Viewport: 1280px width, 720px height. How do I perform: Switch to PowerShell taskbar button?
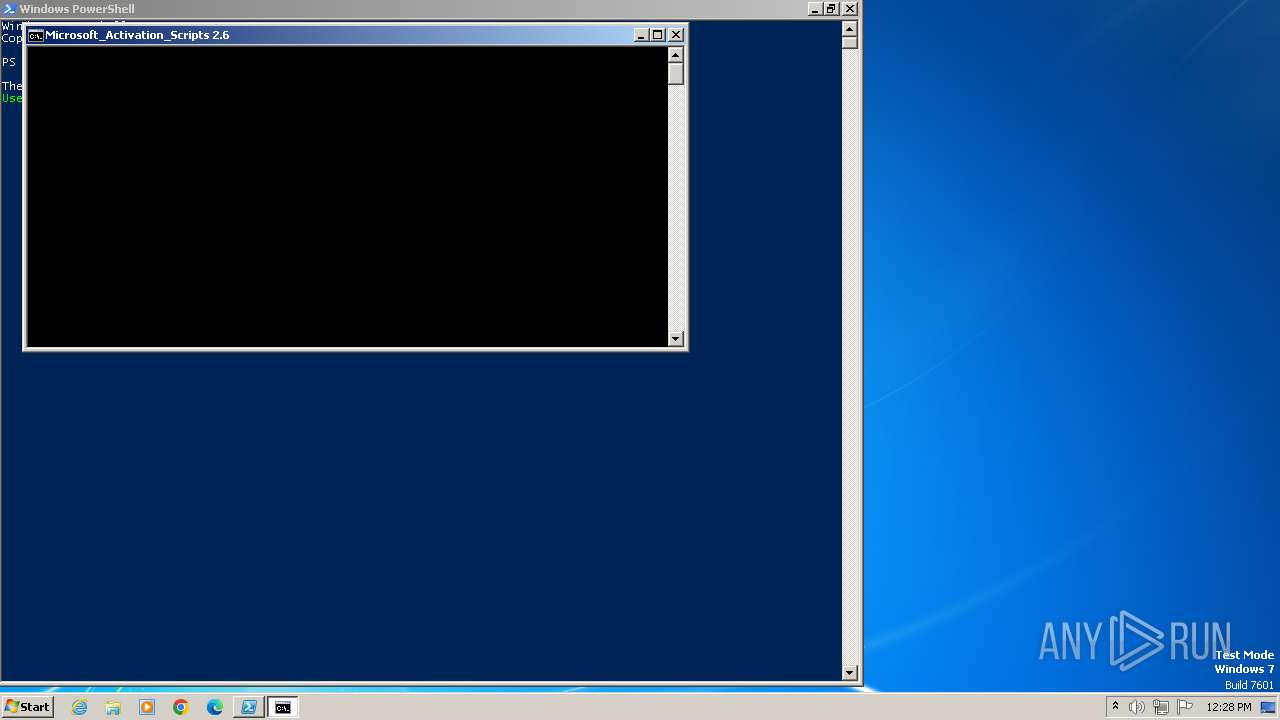click(x=249, y=707)
